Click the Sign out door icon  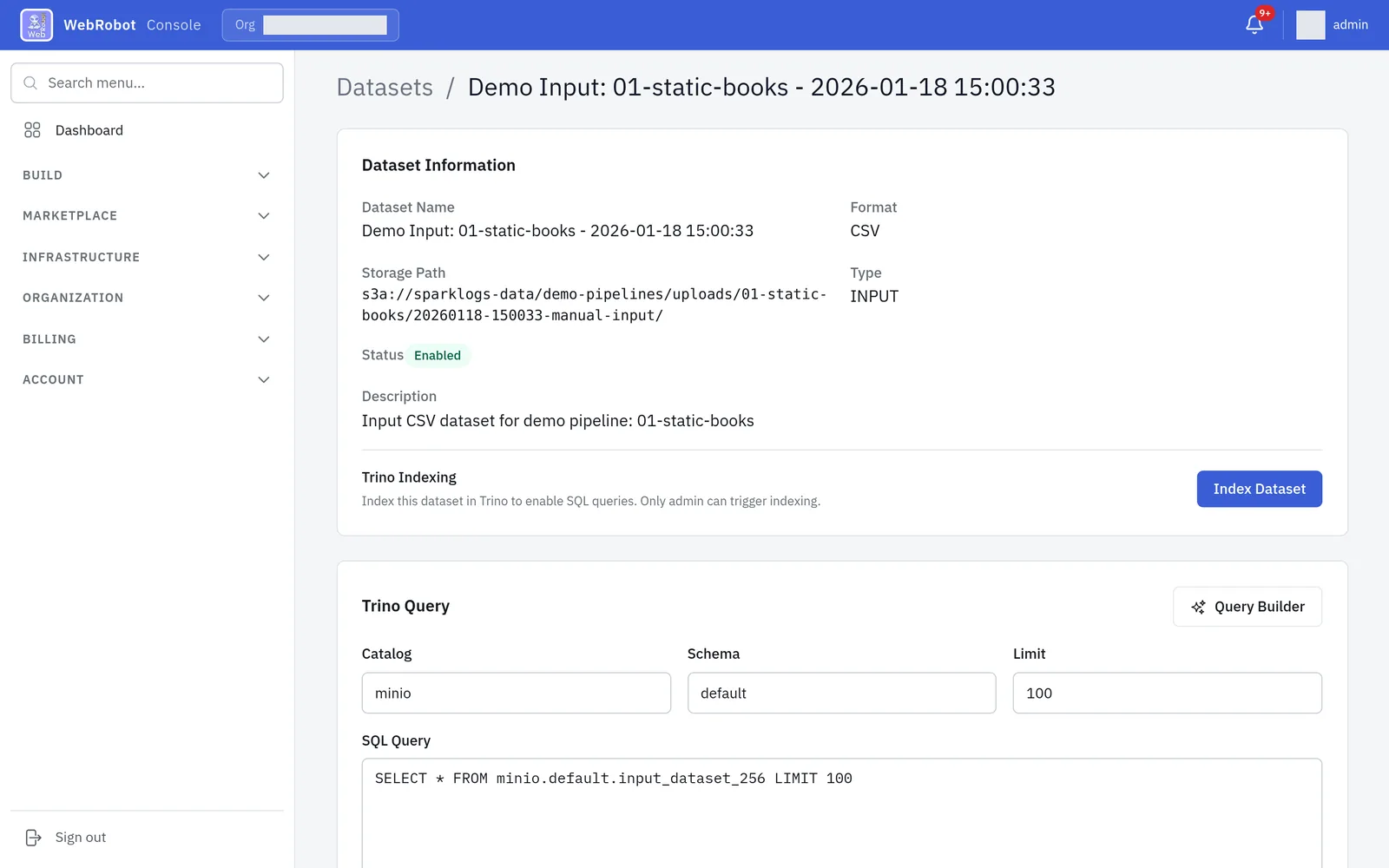click(x=33, y=838)
